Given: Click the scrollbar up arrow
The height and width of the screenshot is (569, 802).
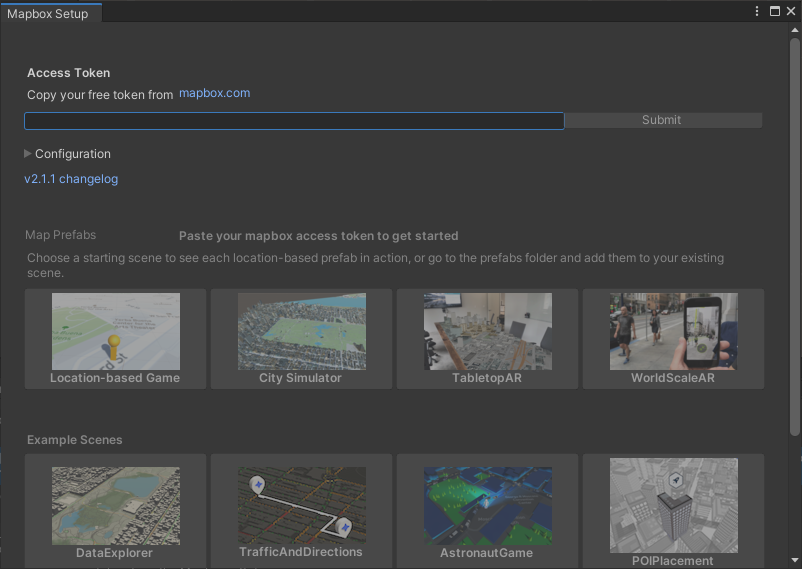Looking at the screenshot, I should 795,30.
